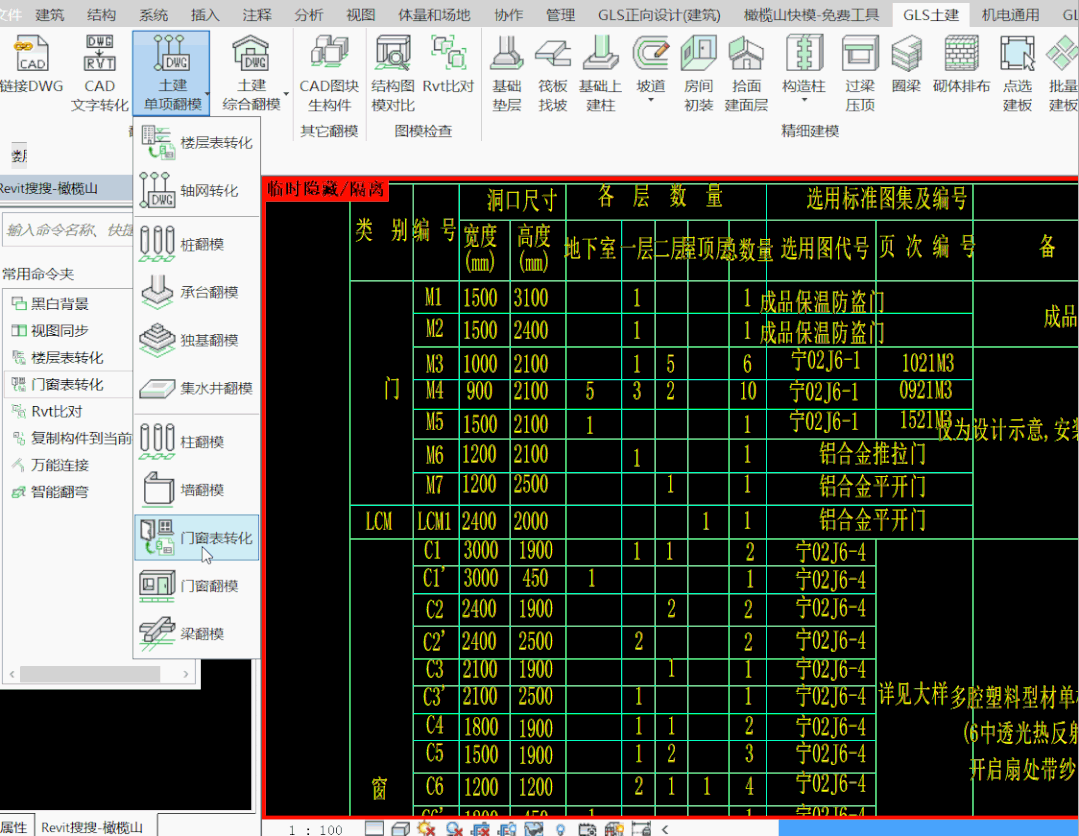This screenshot has width=1079, height=836.
Task: Expand the 土建综合翻模 dropdown arrow
Action: 286,94
